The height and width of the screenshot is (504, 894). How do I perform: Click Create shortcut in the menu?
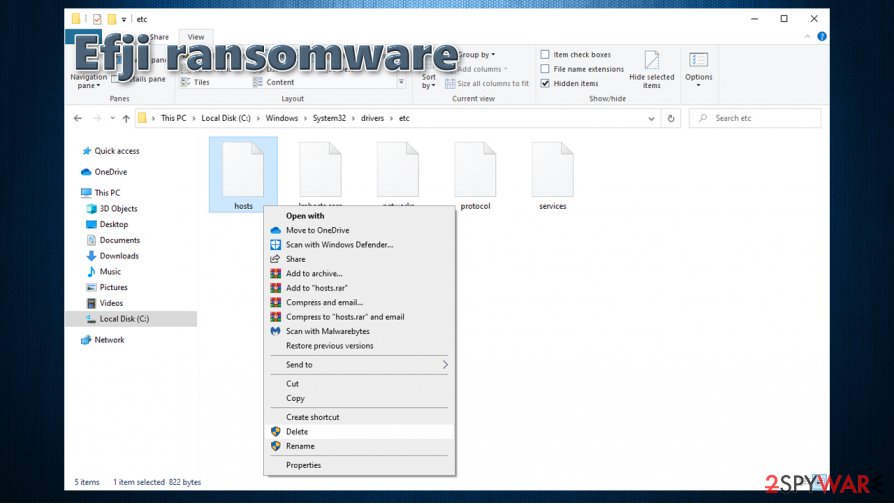[359, 417]
